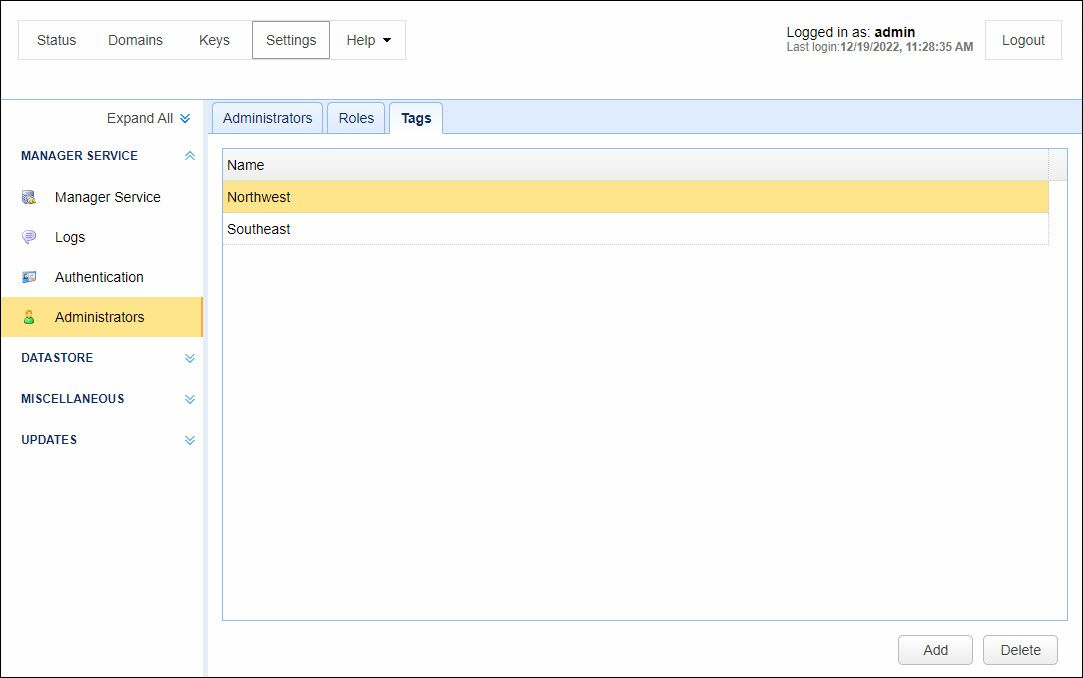Click the Manager Service server icon
Screen dimensions: 1083x678
[29, 197]
